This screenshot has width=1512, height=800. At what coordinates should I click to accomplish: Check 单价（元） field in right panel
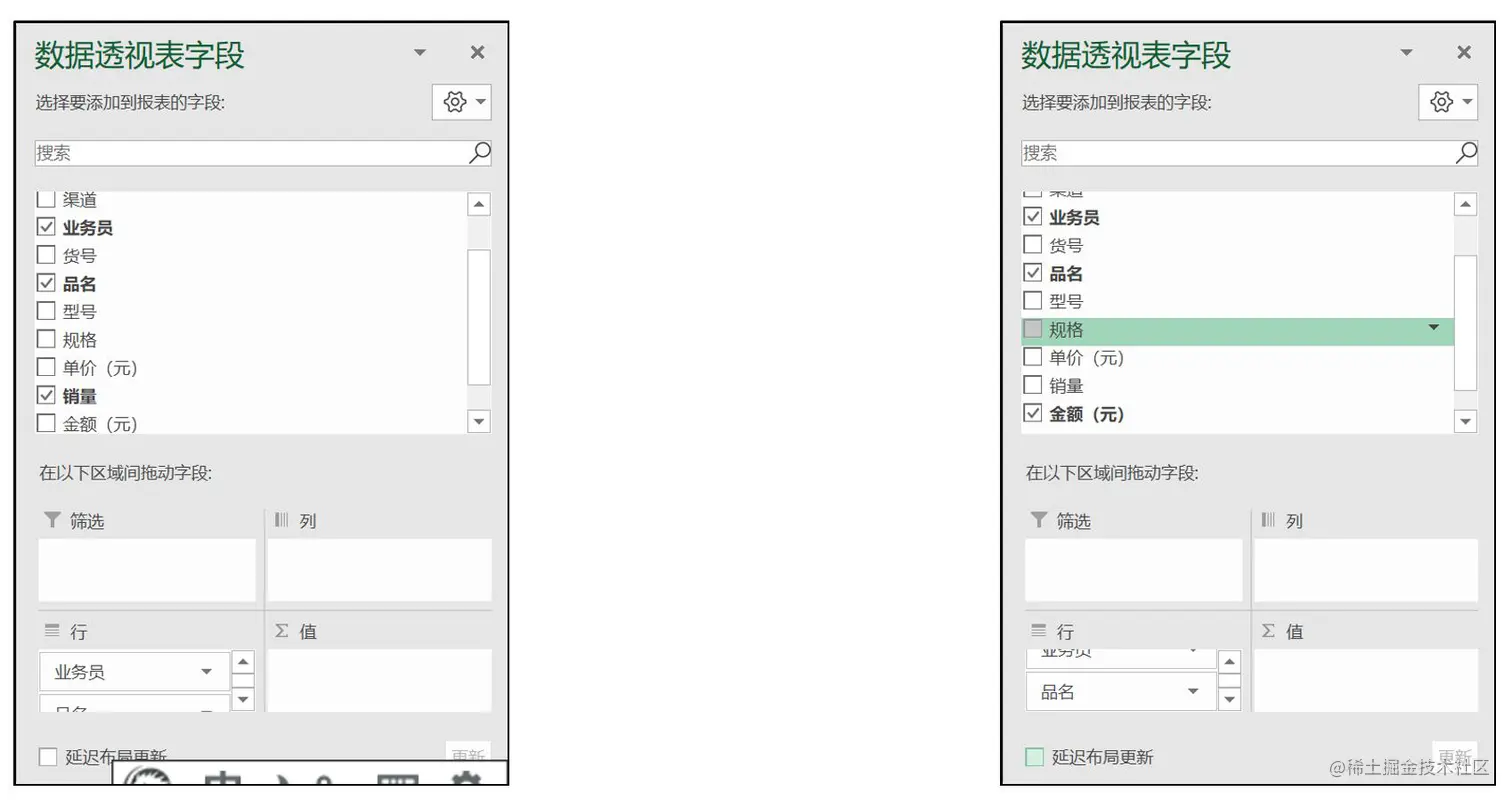(x=1033, y=357)
